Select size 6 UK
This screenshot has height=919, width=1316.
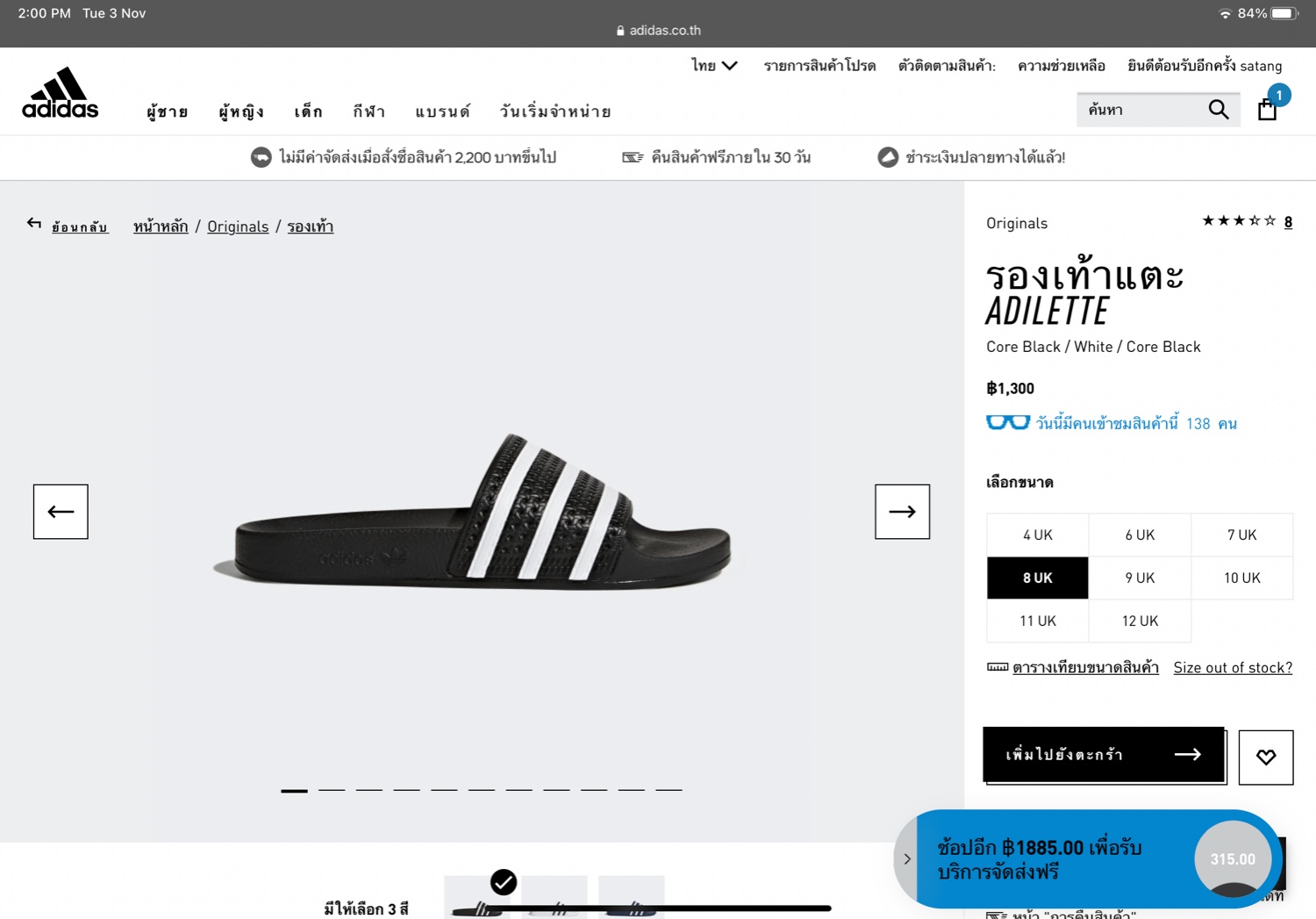[1140, 535]
